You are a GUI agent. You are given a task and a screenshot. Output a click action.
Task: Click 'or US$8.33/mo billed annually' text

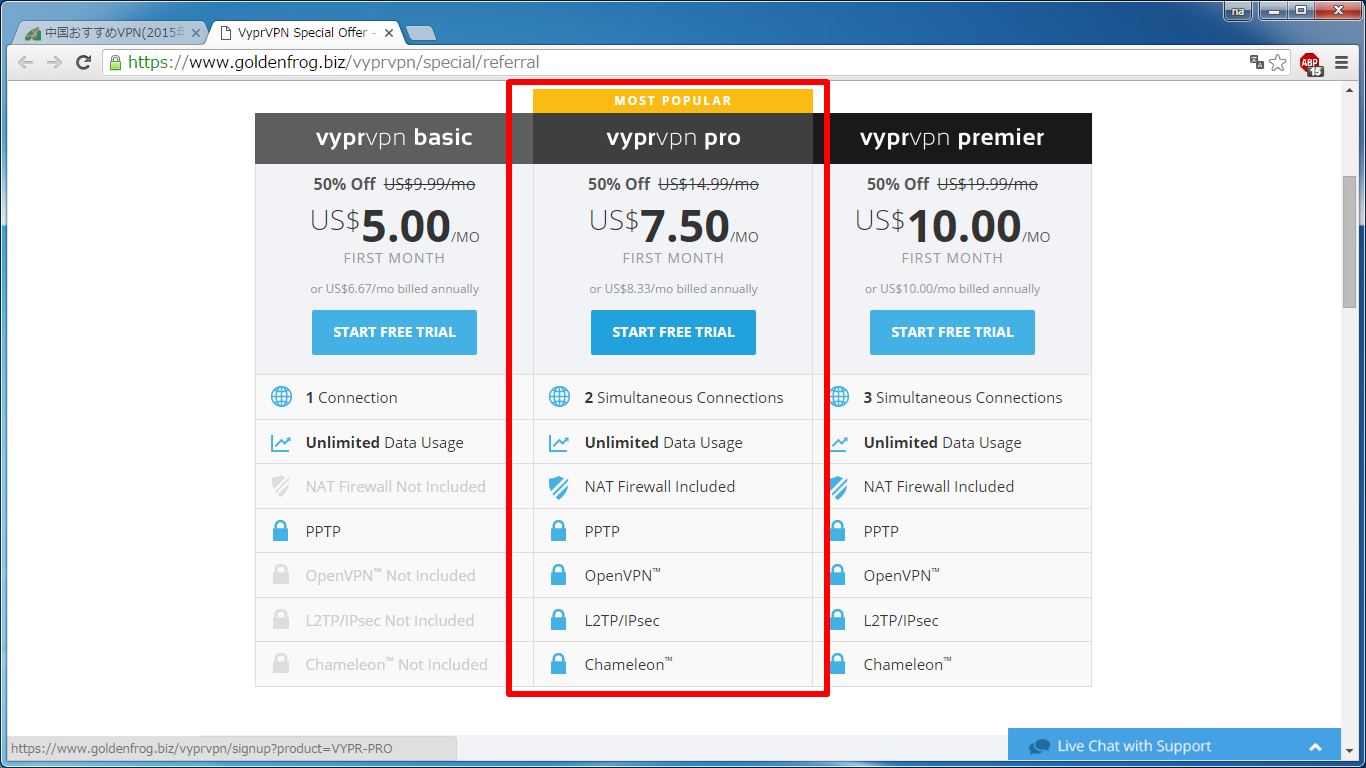tap(673, 289)
